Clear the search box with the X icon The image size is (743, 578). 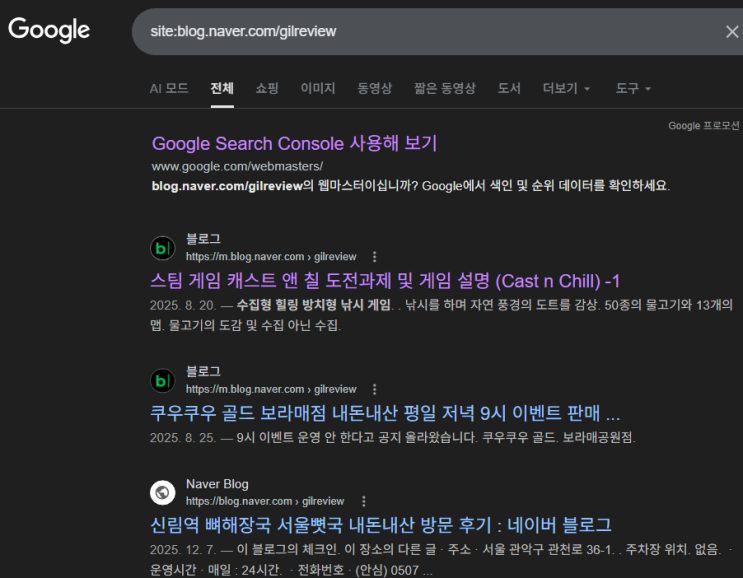pyautogui.click(x=732, y=32)
